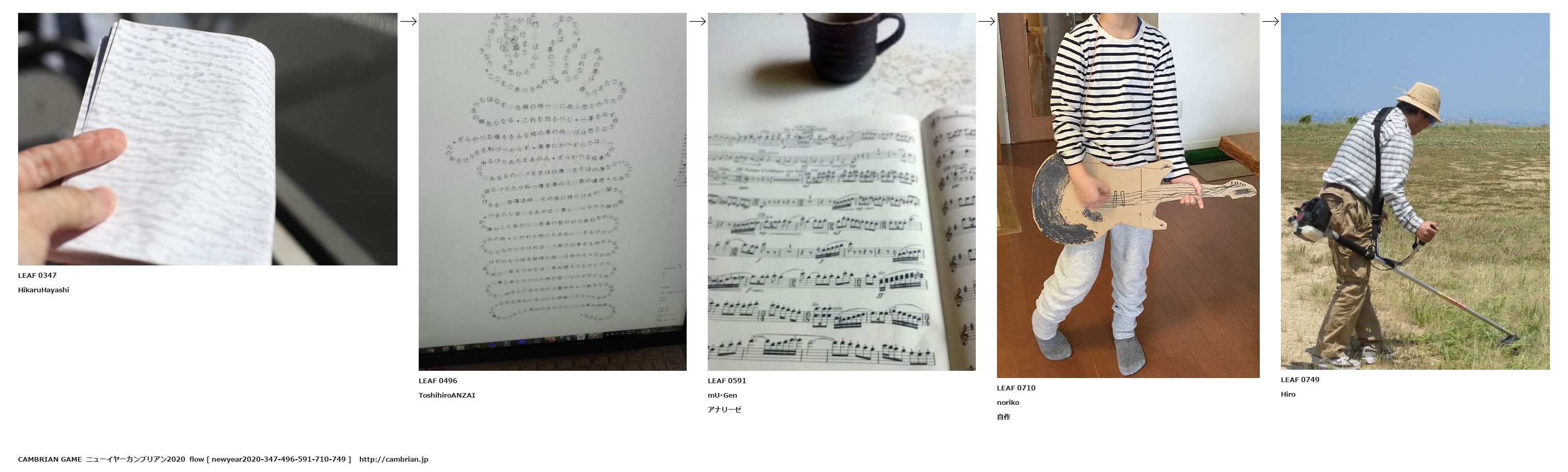The width and height of the screenshot is (1568, 472).
Task: Click author name HikaruHayashi
Action: [44, 290]
